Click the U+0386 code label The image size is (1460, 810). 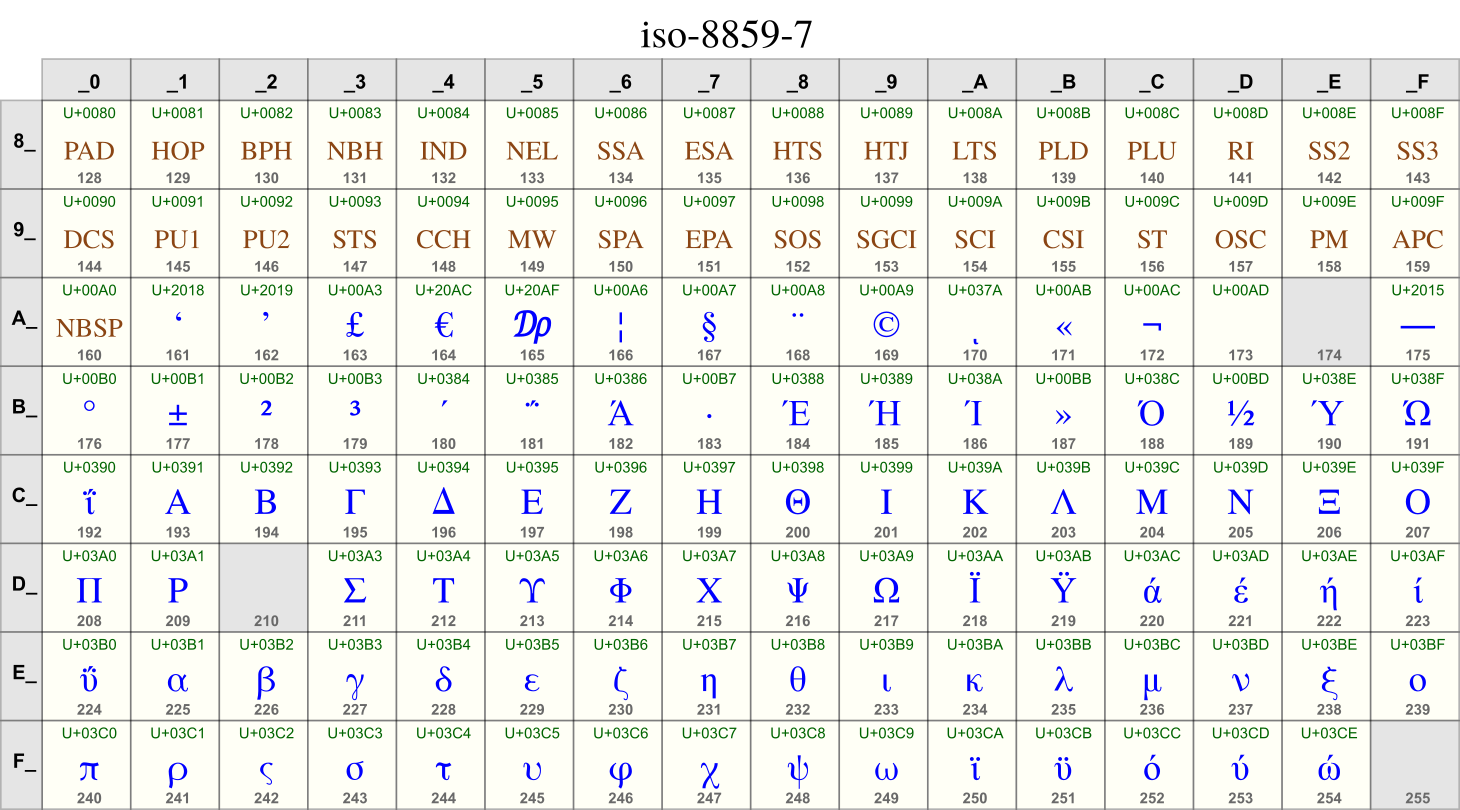point(620,378)
